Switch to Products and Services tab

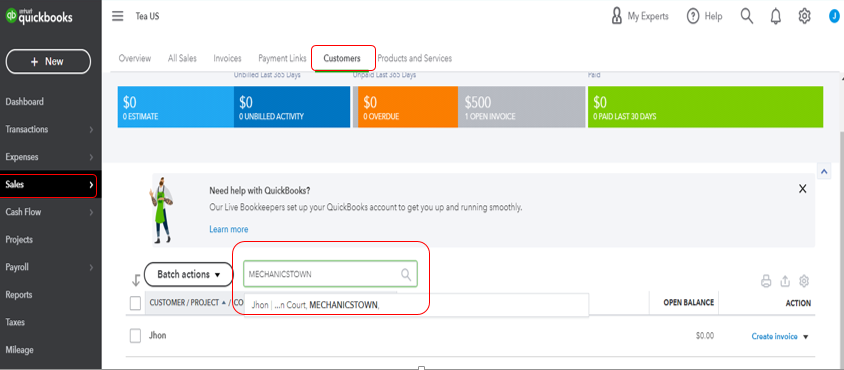pos(414,58)
